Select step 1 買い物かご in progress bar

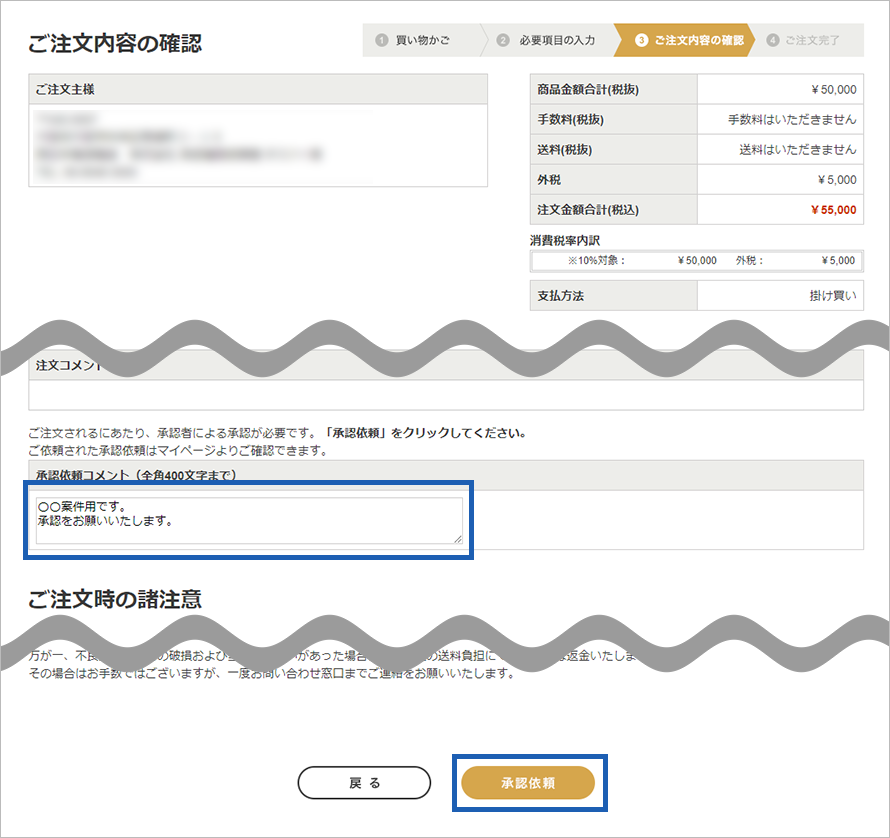point(422,40)
